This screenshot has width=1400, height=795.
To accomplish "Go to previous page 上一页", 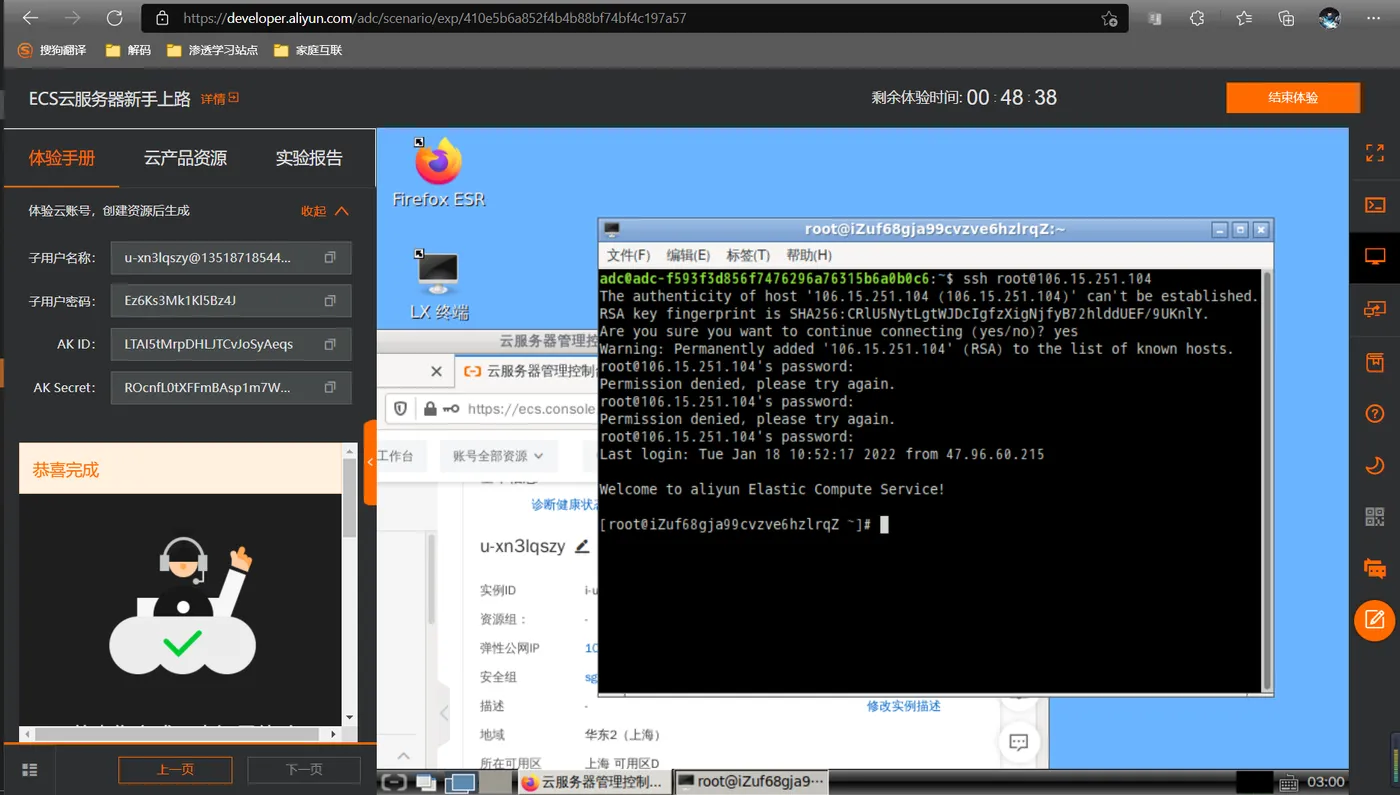I will (x=175, y=769).
